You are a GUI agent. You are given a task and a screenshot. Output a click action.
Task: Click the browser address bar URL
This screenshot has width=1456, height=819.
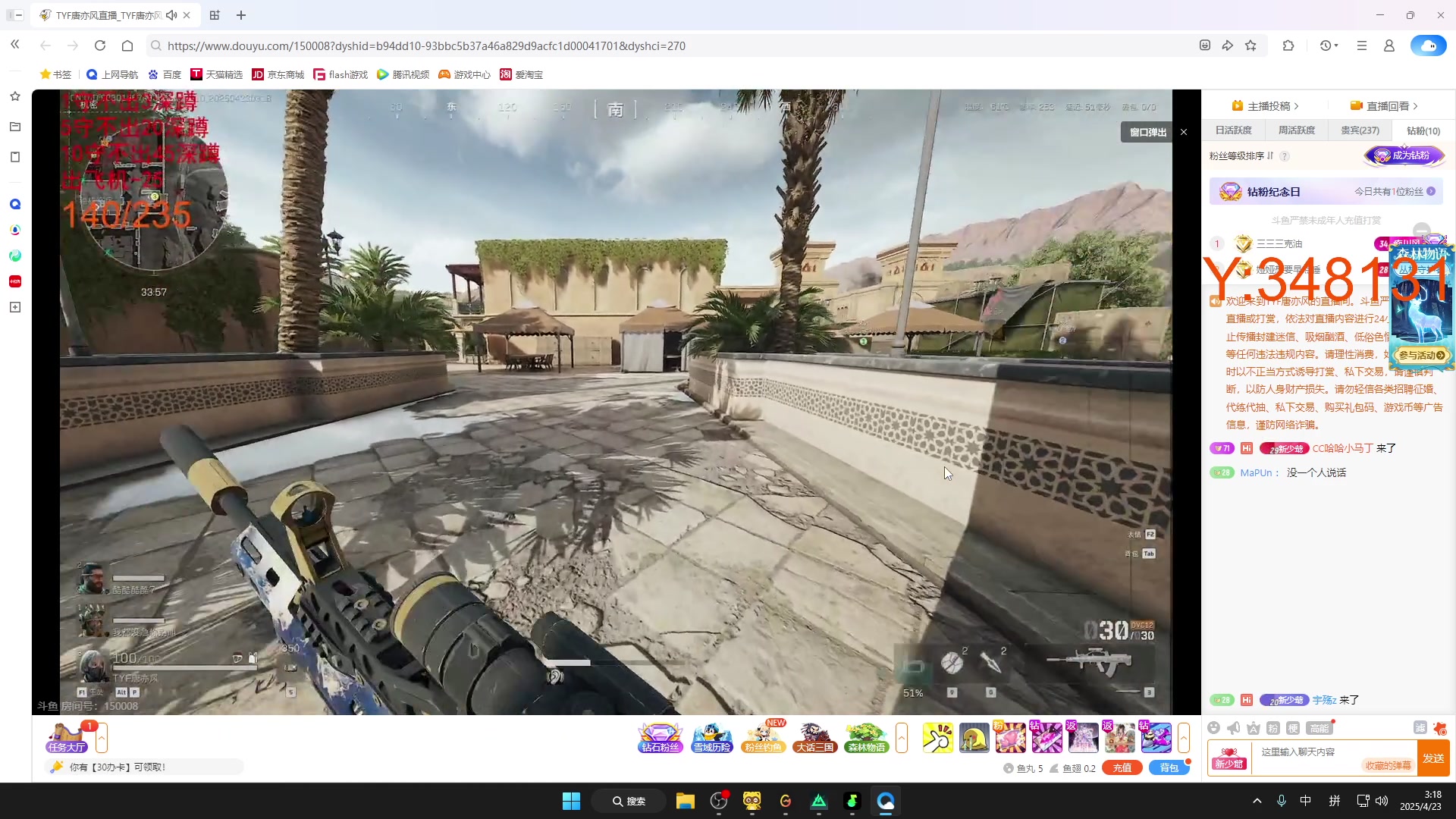pyautogui.click(x=426, y=45)
